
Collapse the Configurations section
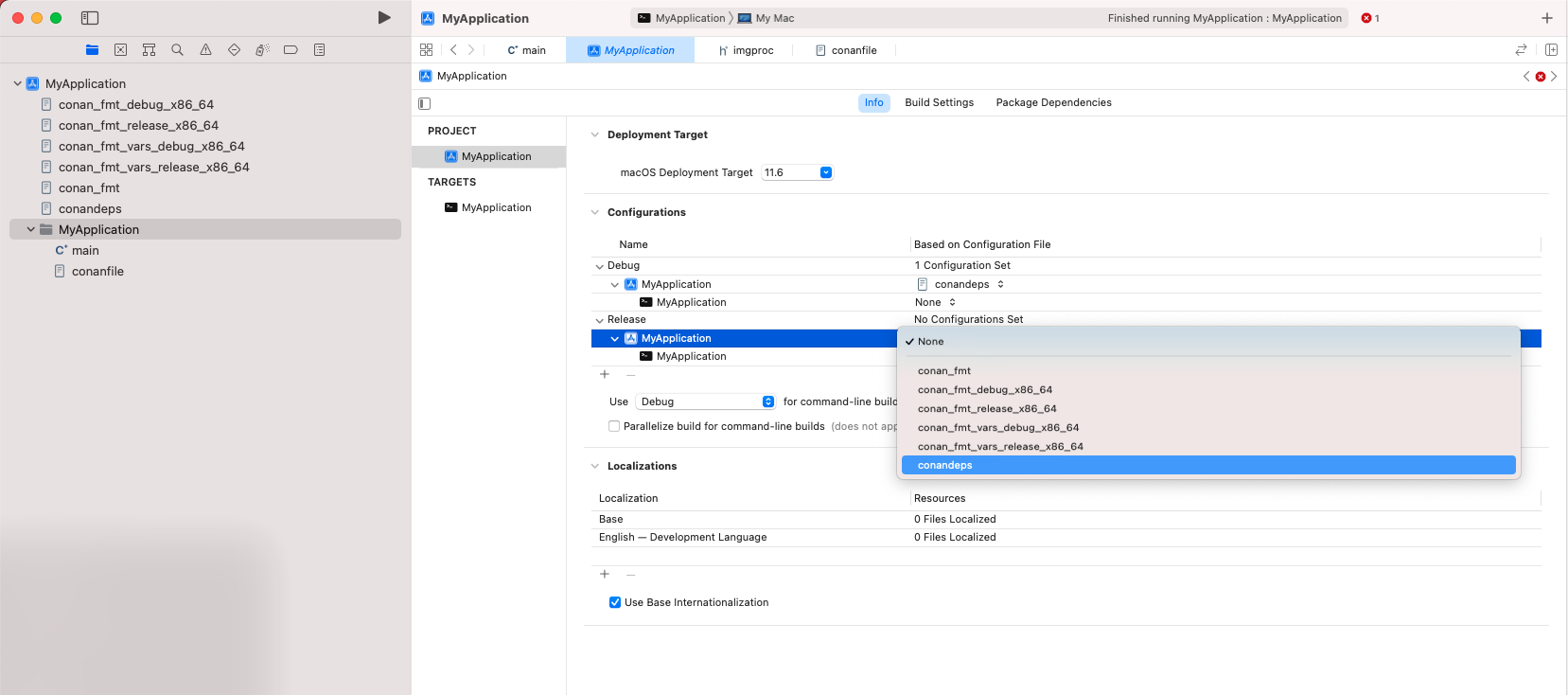point(595,213)
